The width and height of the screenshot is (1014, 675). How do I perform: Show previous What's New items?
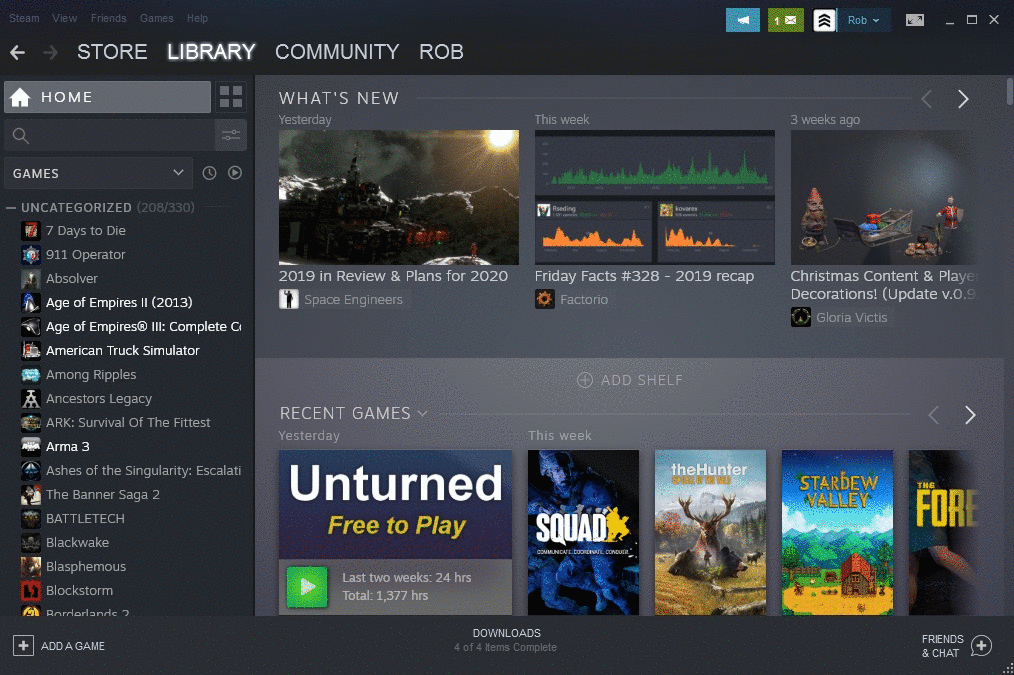[927, 99]
